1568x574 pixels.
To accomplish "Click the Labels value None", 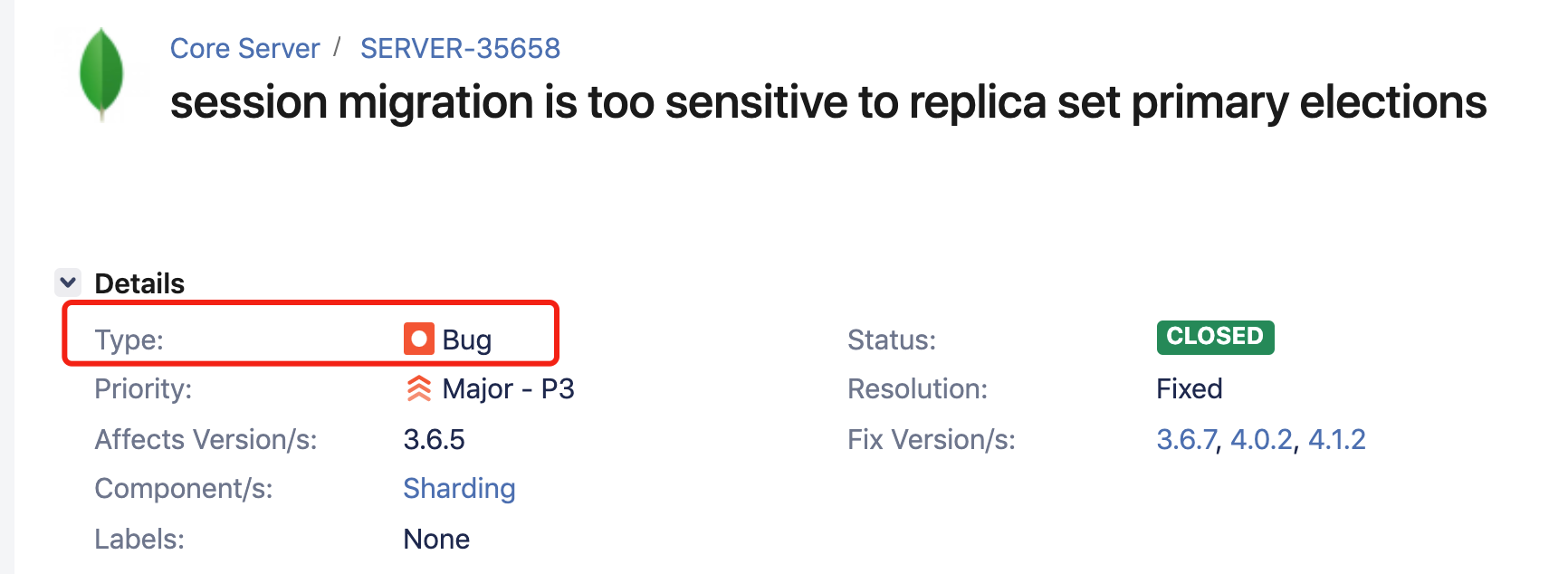I will (x=436, y=540).
